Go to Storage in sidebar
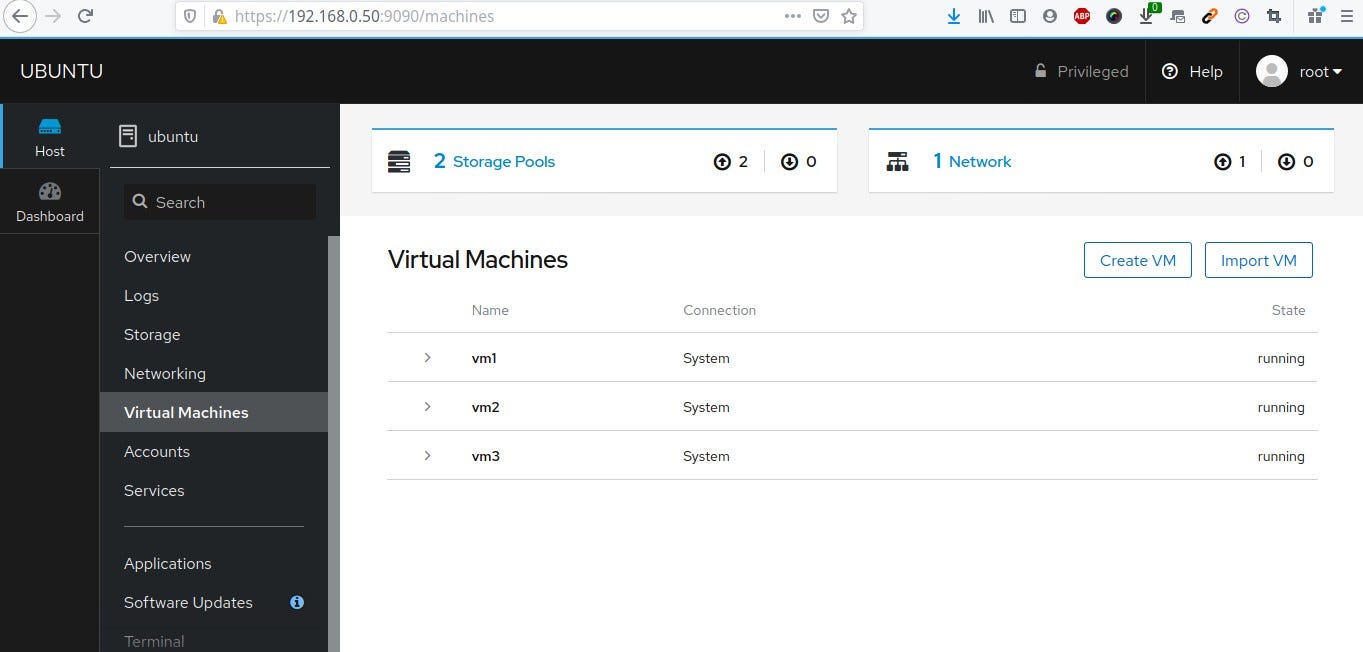The width and height of the screenshot is (1363, 652). (152, 334)
